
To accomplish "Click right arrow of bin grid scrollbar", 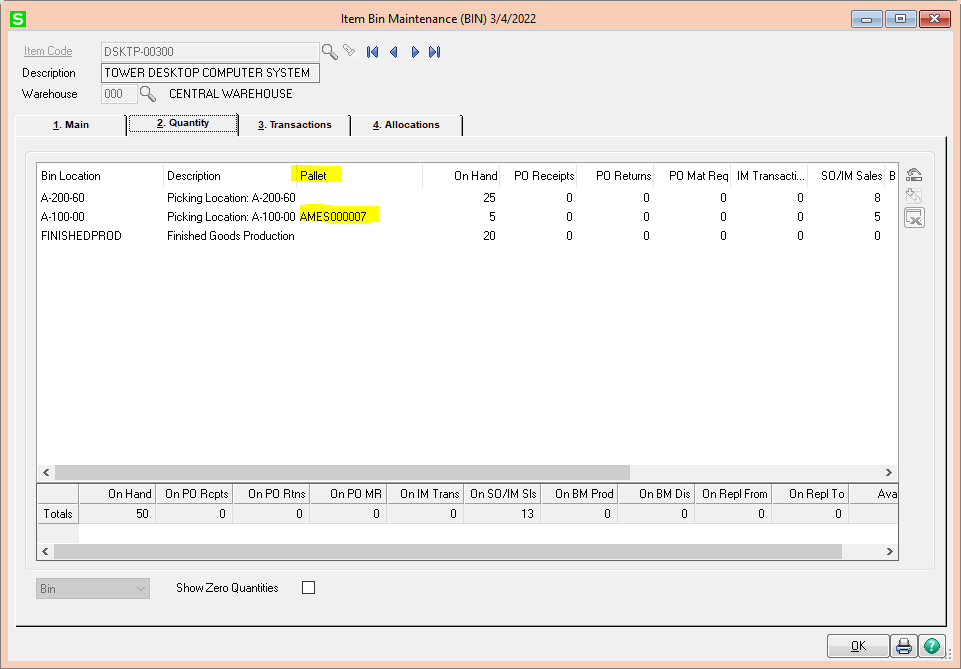I will pos(889,472).
